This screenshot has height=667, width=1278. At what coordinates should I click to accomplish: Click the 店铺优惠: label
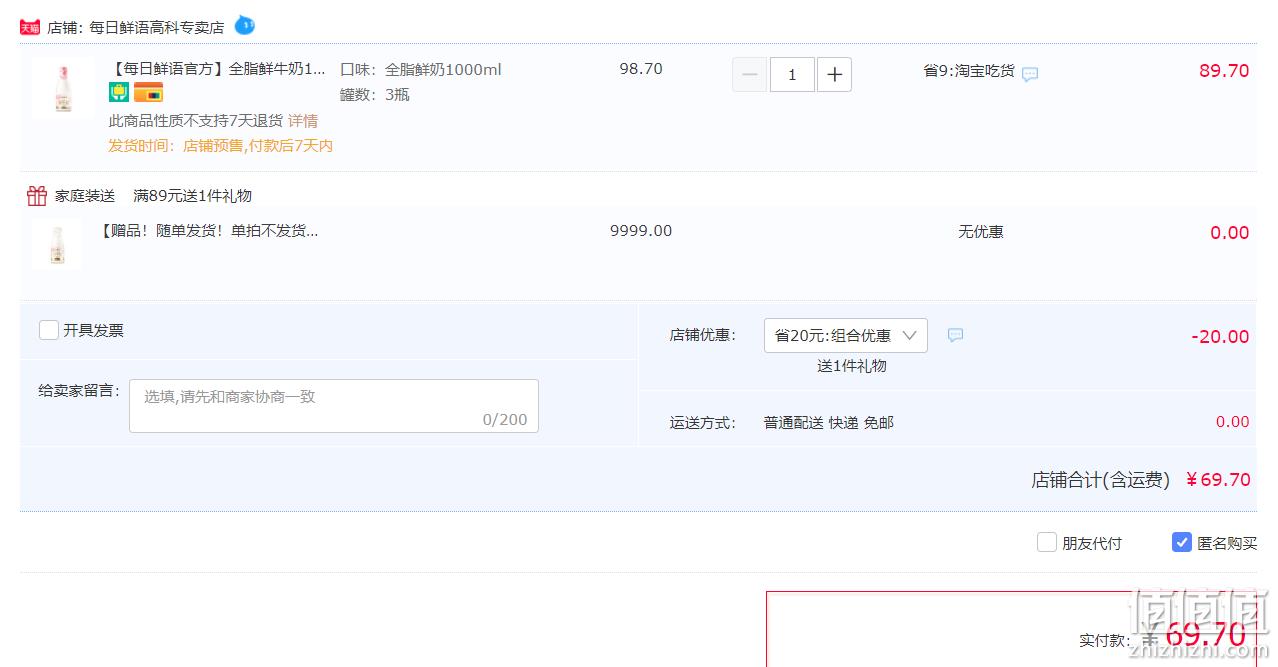703,336
